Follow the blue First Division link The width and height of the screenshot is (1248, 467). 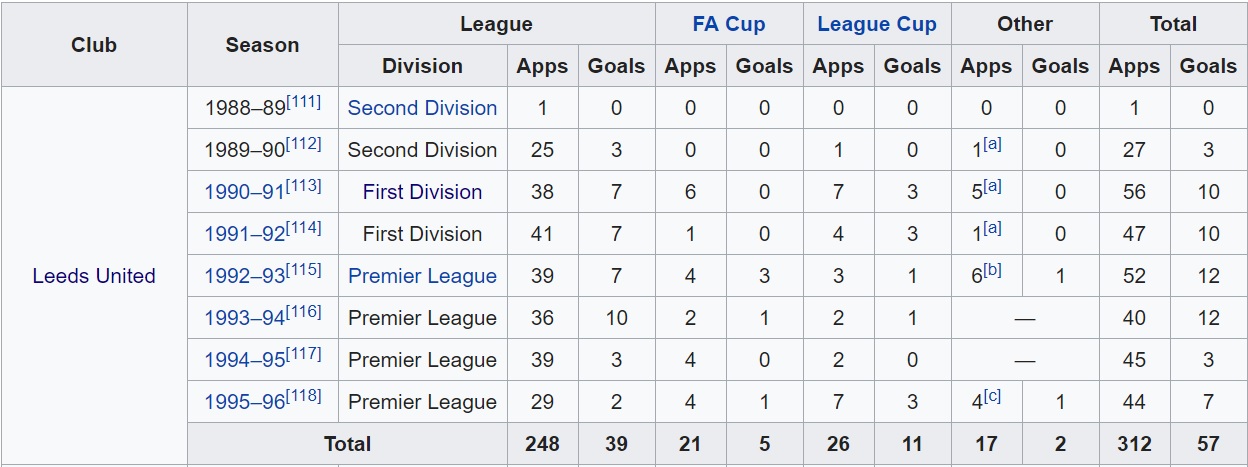(x=422, y=192)
